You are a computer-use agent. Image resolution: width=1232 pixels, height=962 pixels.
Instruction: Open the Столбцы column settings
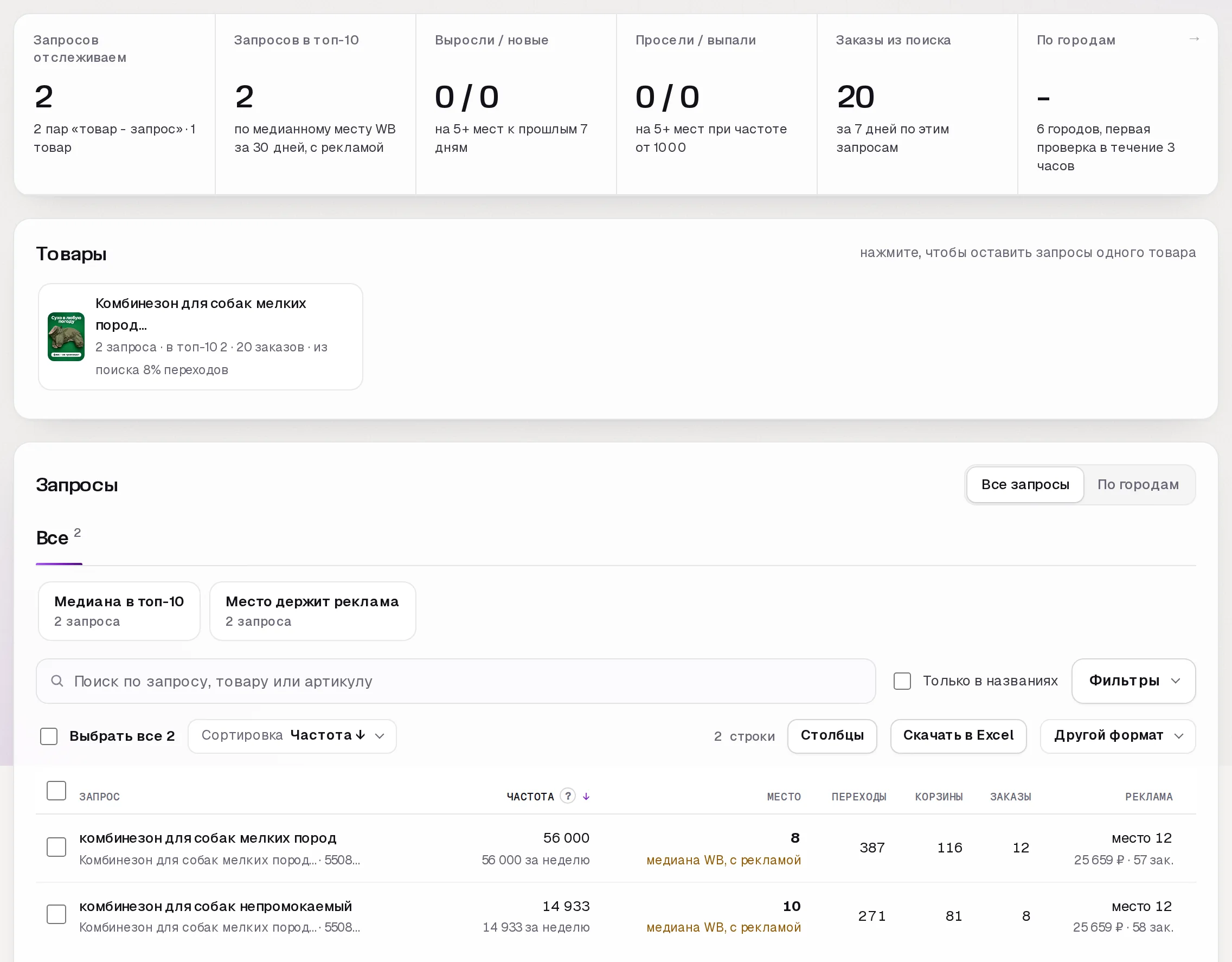(832, 736)
